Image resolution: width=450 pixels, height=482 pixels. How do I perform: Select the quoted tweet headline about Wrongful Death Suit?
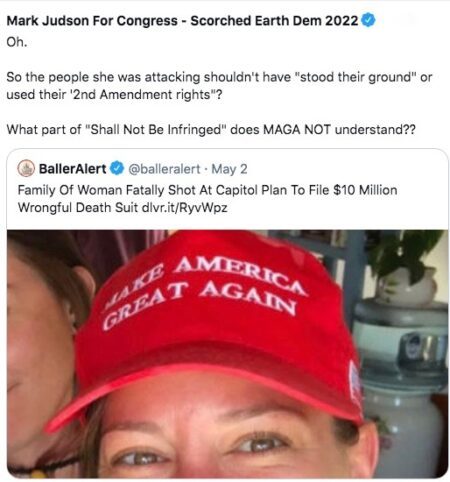tap(207, 199)
